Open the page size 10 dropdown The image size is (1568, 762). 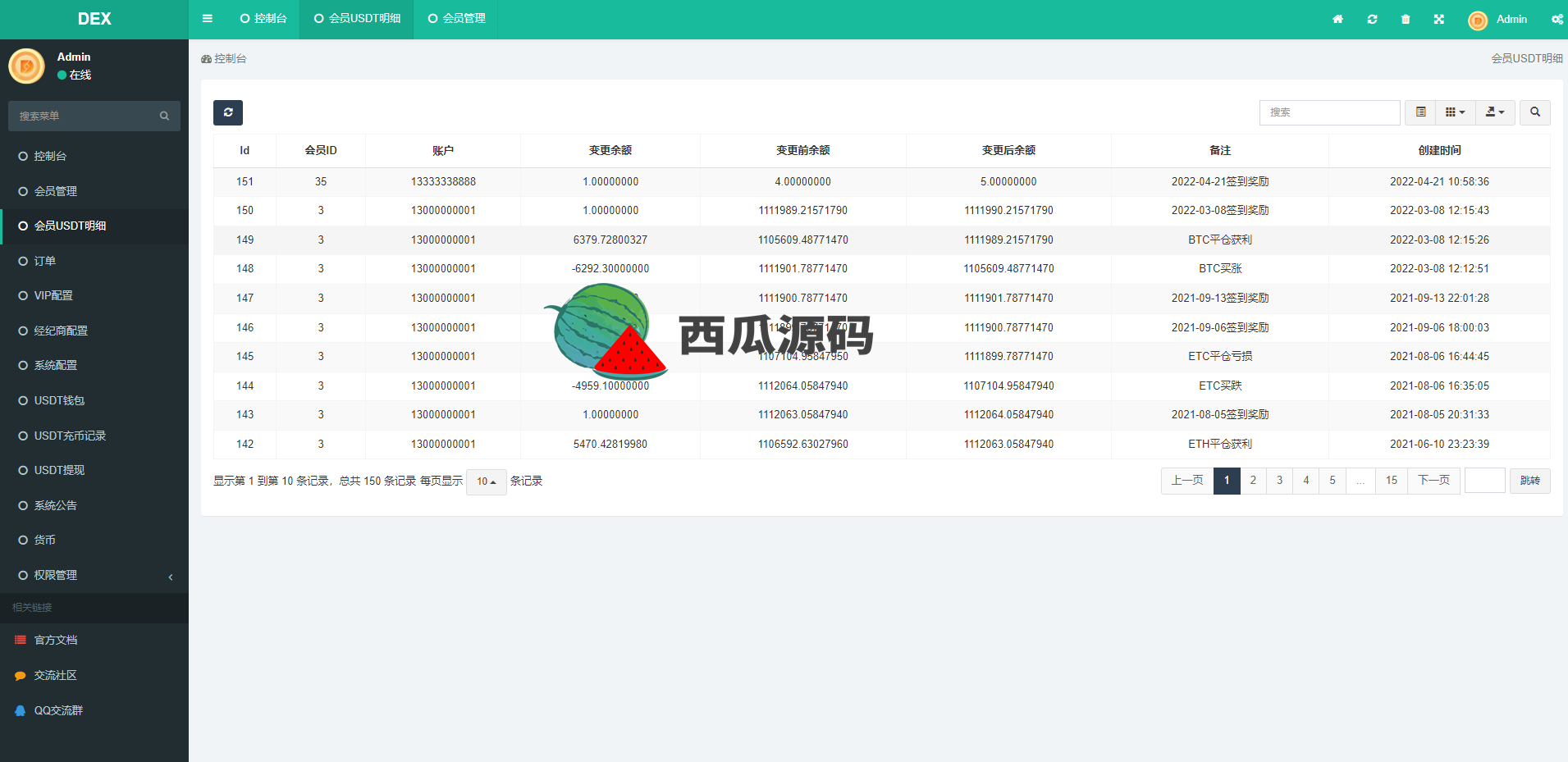click(x=487, y=481)
